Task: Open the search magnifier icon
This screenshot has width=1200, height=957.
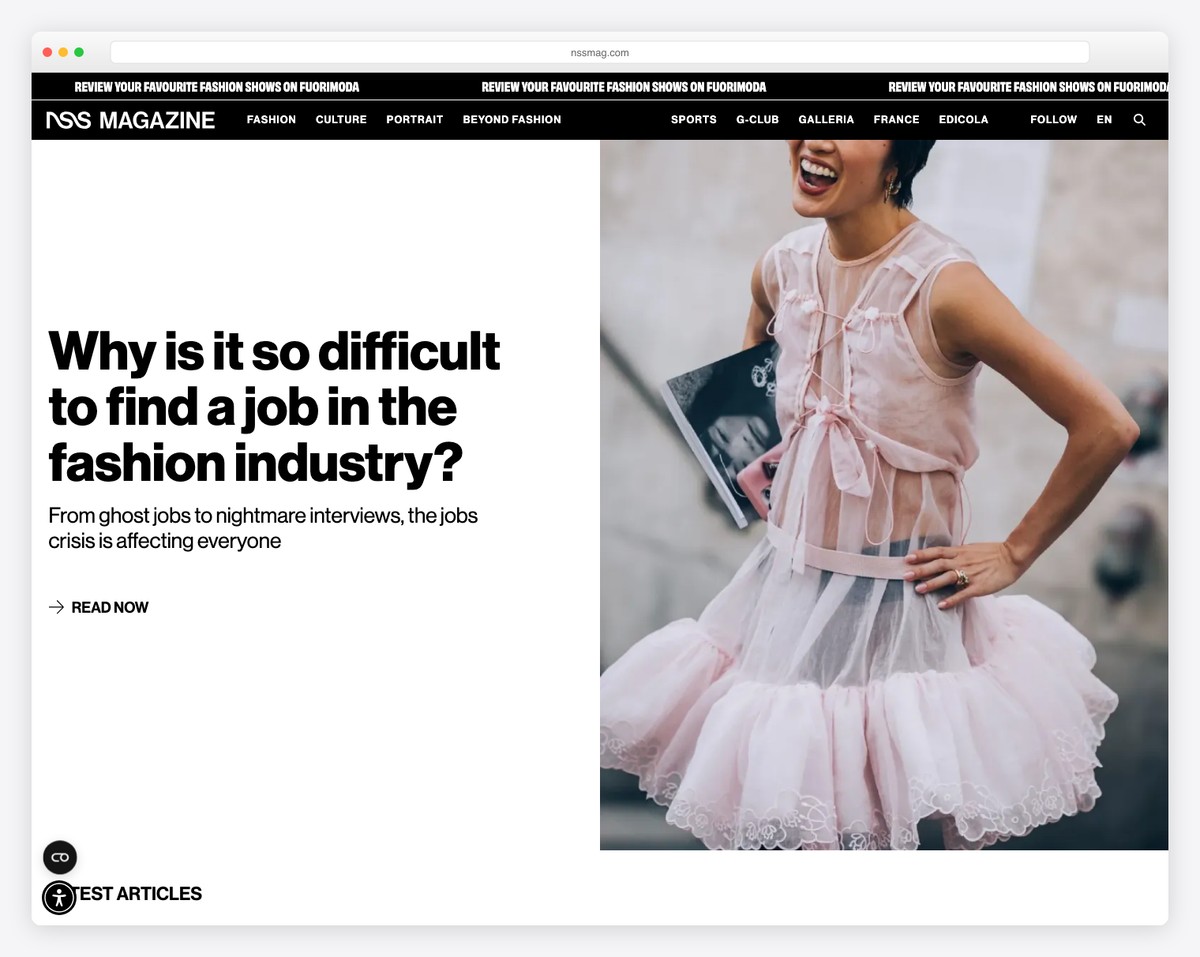Action: [x=1139, y=120]
